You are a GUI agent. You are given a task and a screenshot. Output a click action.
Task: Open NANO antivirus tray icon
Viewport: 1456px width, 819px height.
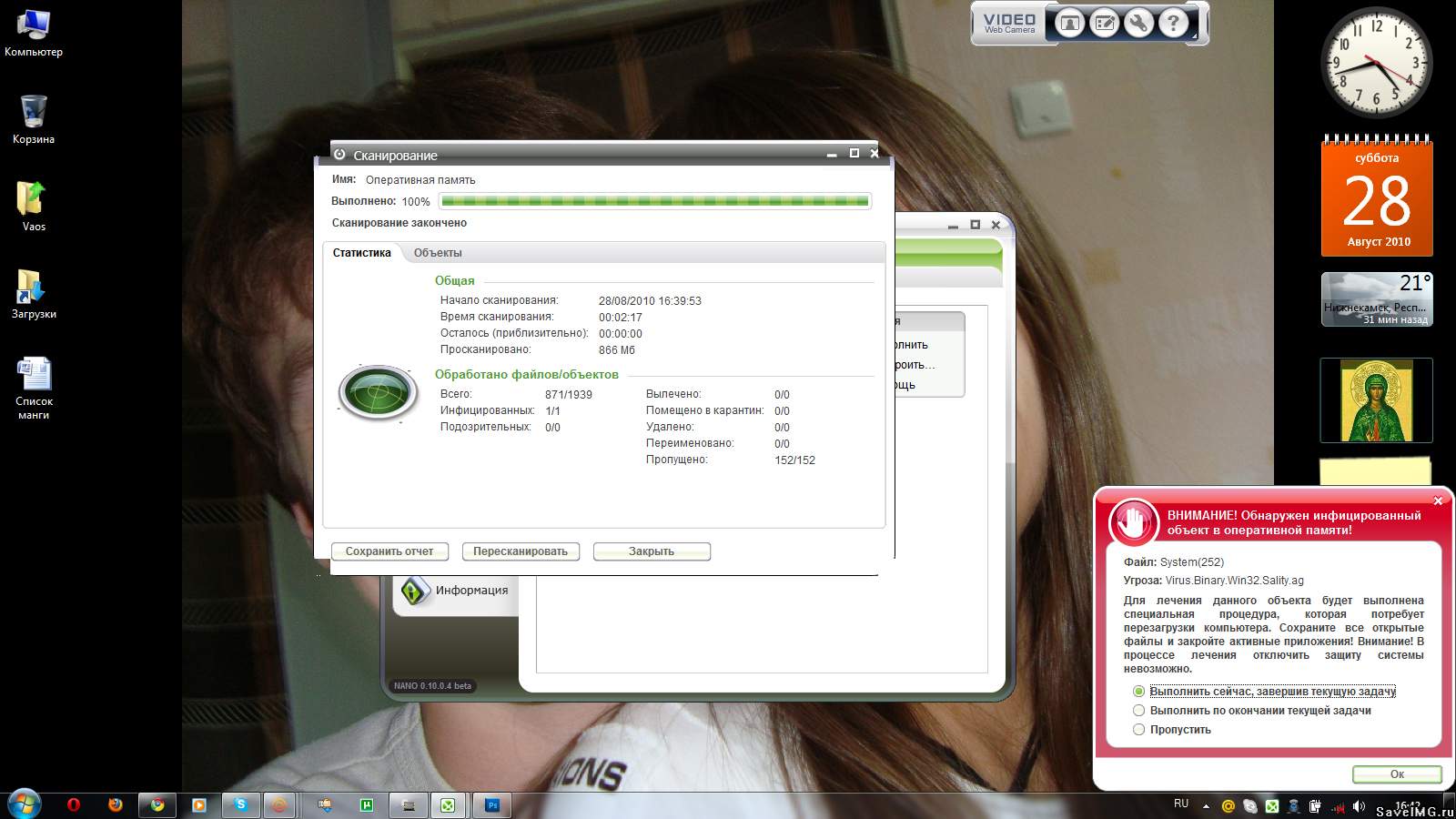click(1271, 806)
